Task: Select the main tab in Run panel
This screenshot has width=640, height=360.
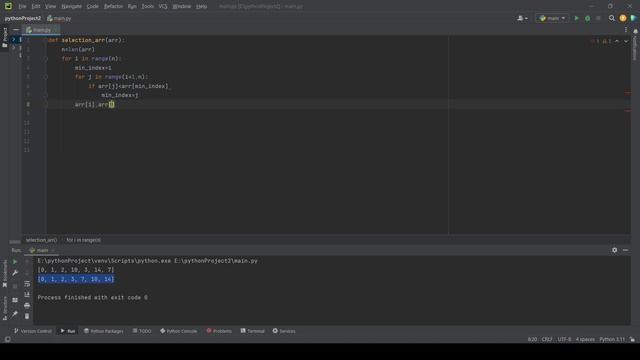Action: pyautogui.click(x=42, y=250)
